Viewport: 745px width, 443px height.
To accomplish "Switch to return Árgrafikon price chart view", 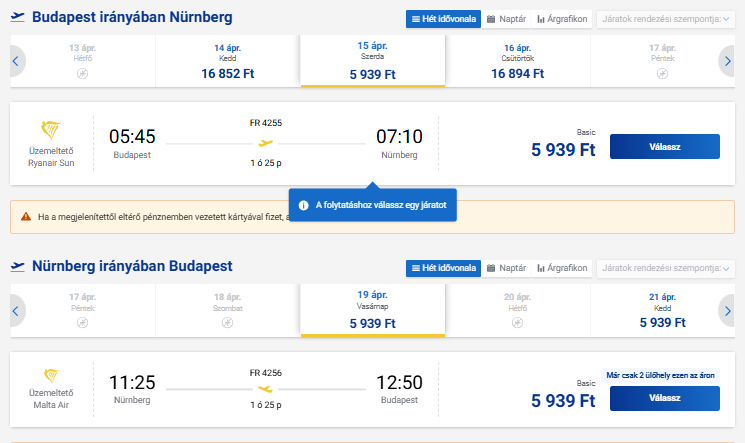I will click(561, 268).
